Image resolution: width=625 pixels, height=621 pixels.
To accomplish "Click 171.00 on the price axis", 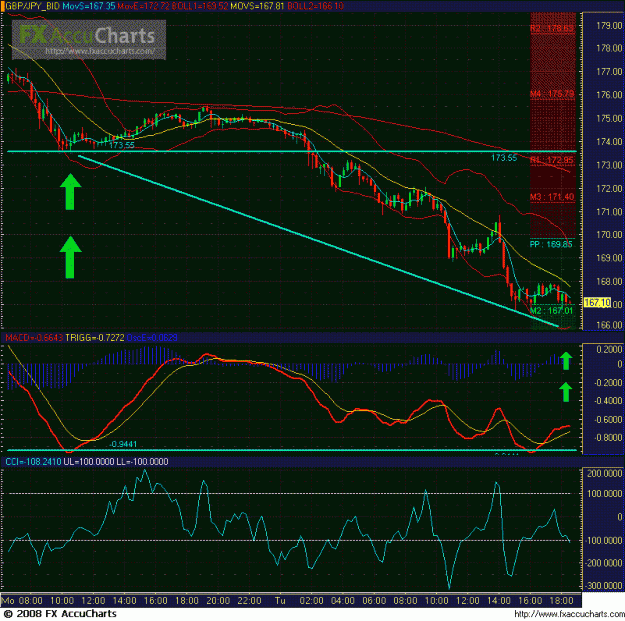I will (x=609, y=212).
